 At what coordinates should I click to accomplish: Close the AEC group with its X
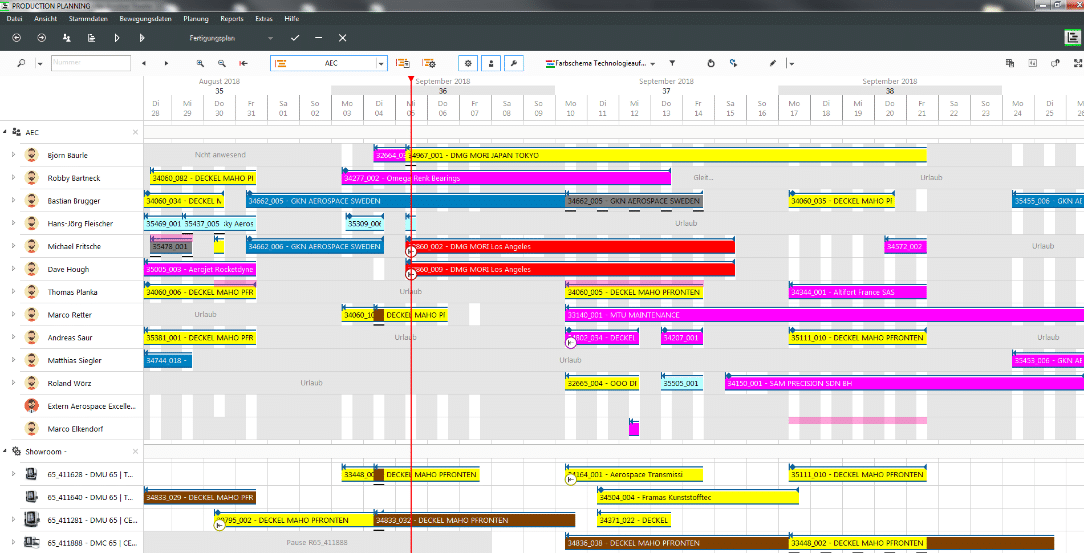coord(136,132)
